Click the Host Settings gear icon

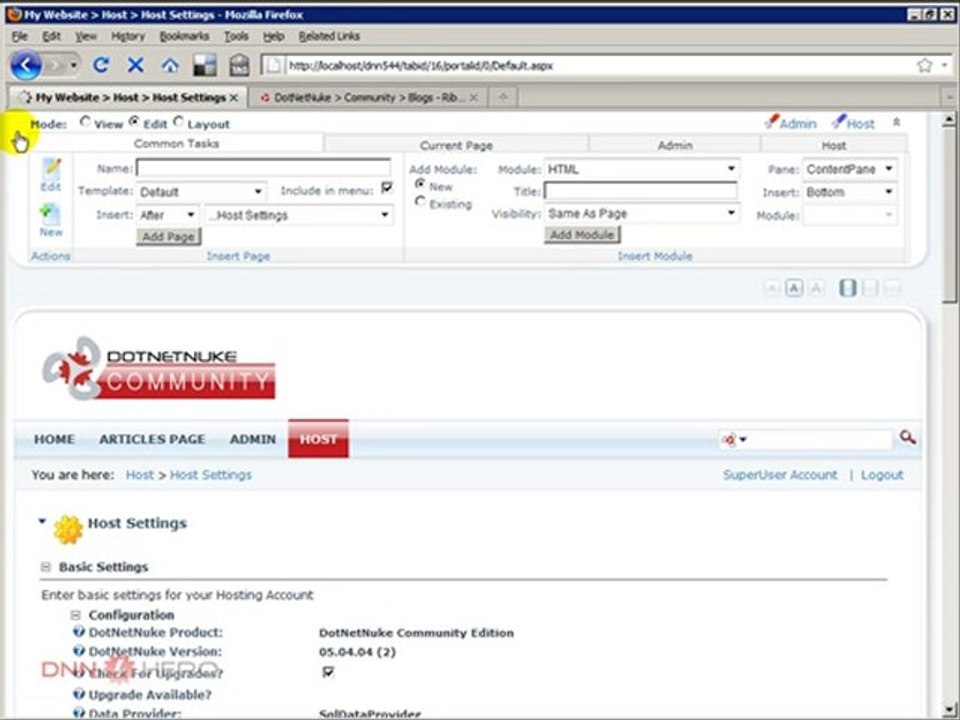68,530
